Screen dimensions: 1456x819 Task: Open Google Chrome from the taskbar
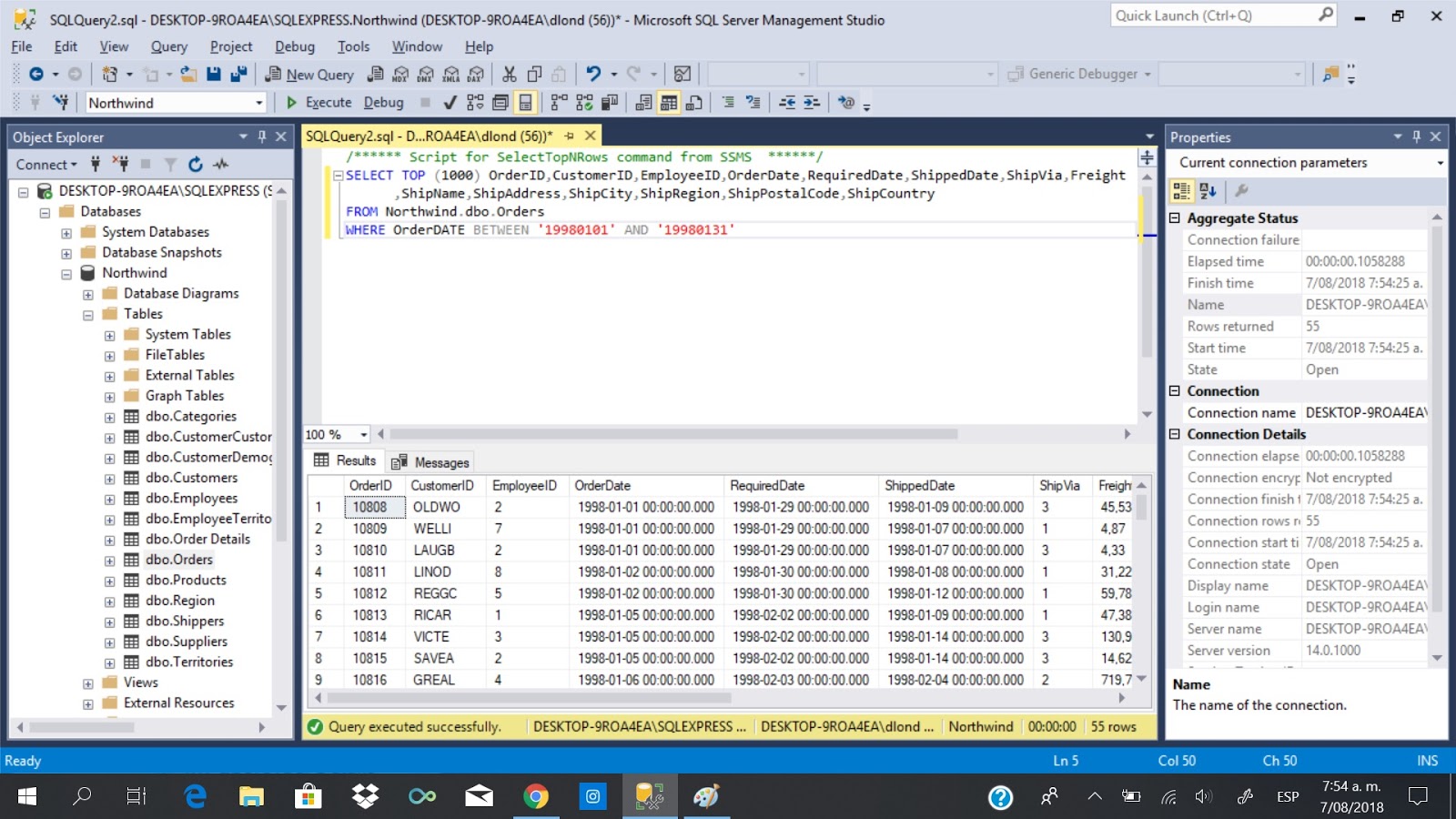tap(536, 797)
